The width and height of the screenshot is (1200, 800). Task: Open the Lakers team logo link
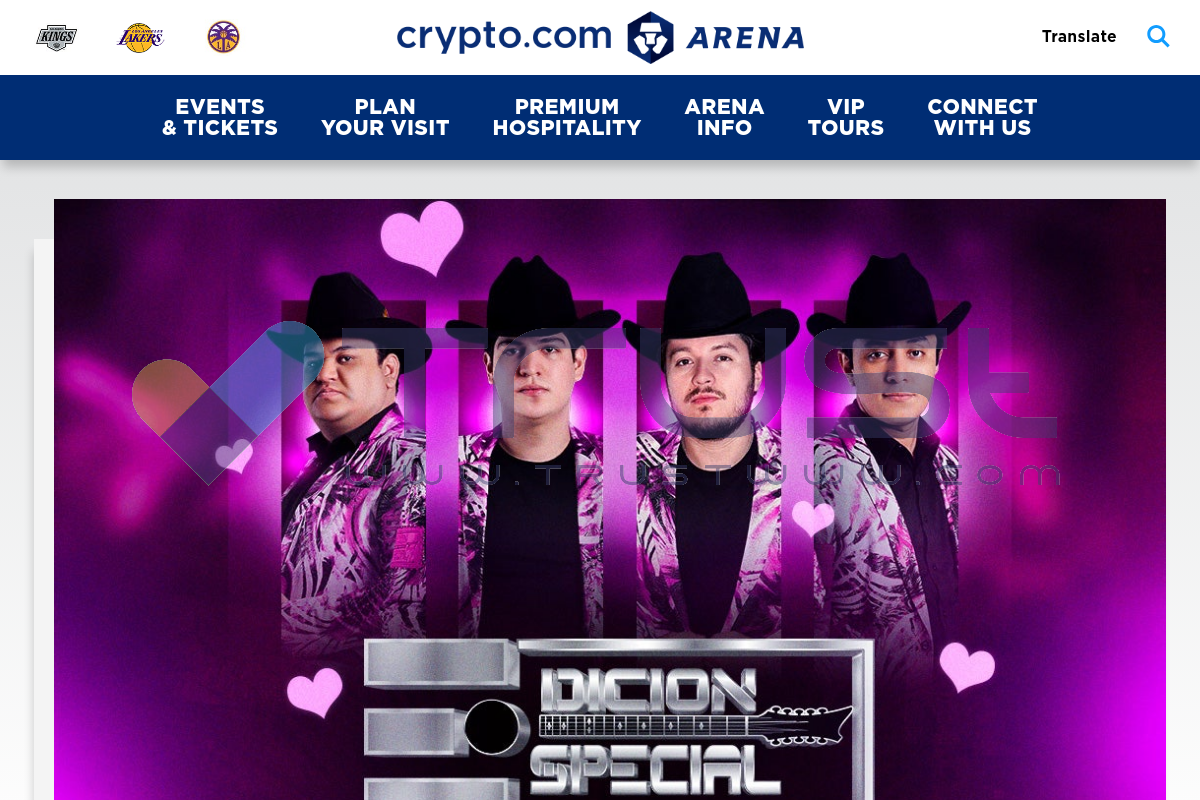140,38
